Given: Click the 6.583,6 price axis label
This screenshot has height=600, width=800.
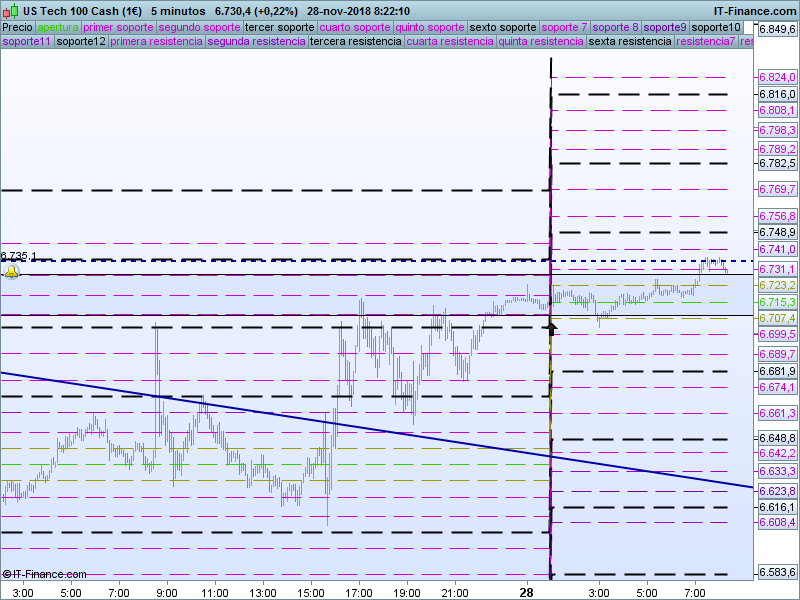Looking at the screenshot, I should pyautogui.click(x=777, y=572).
